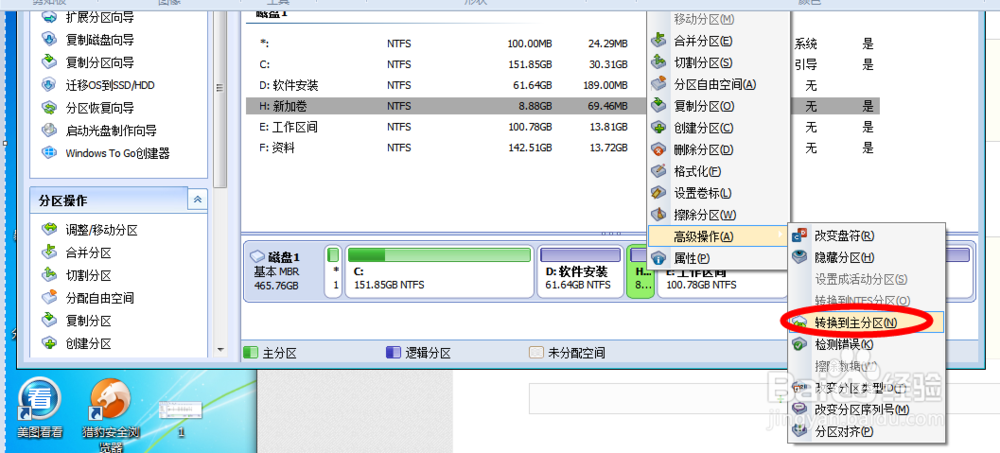Select the C: 151.85GB partition row
Screen dimensions: 1000x453
point(446,64)
